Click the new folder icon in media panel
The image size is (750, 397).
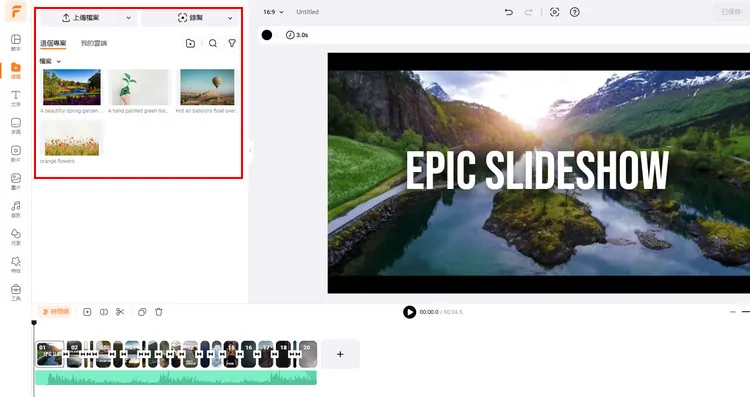click(x=190, y=43)
